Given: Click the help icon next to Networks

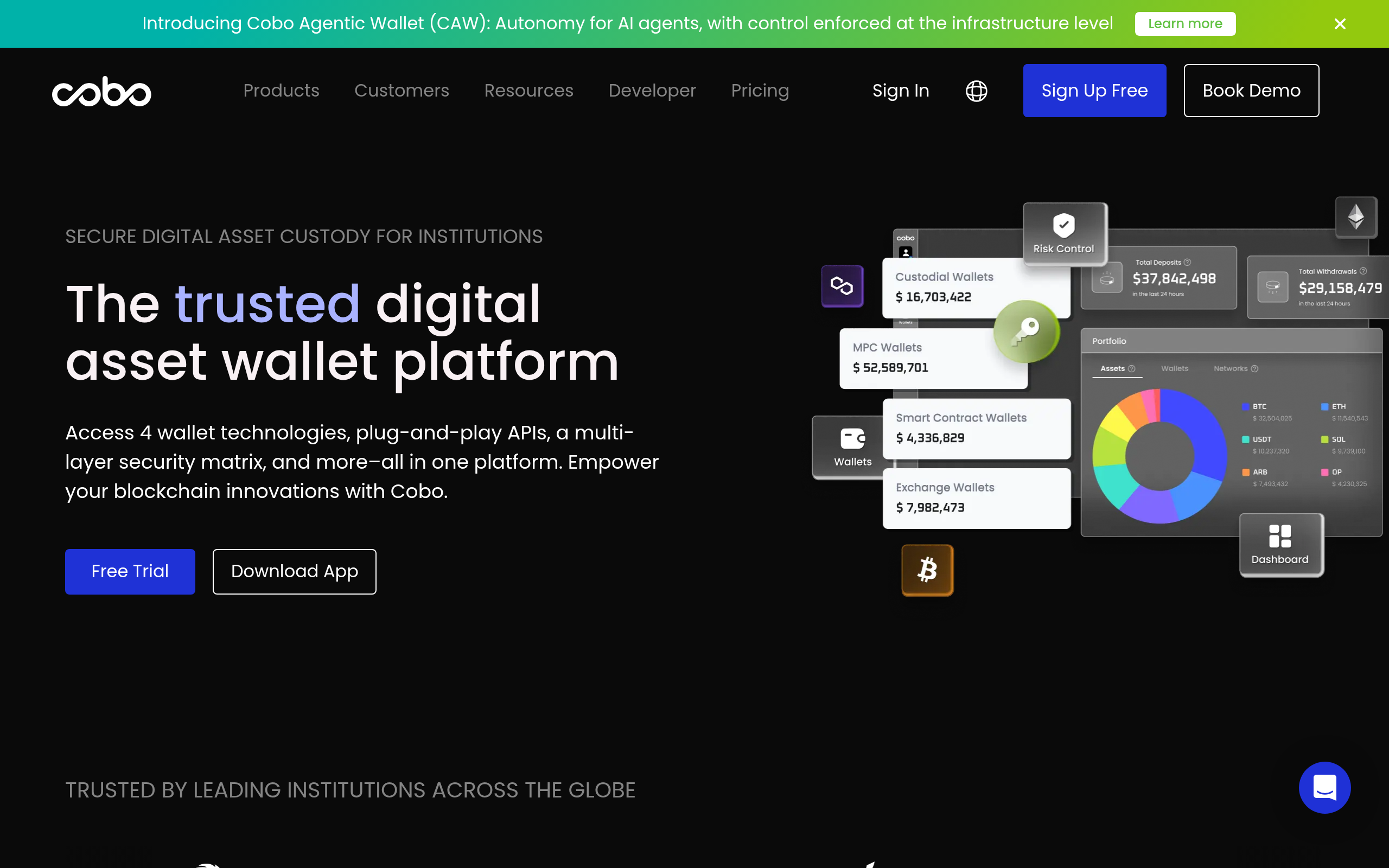Looking at the screenshot, I should click(1254, 368).
